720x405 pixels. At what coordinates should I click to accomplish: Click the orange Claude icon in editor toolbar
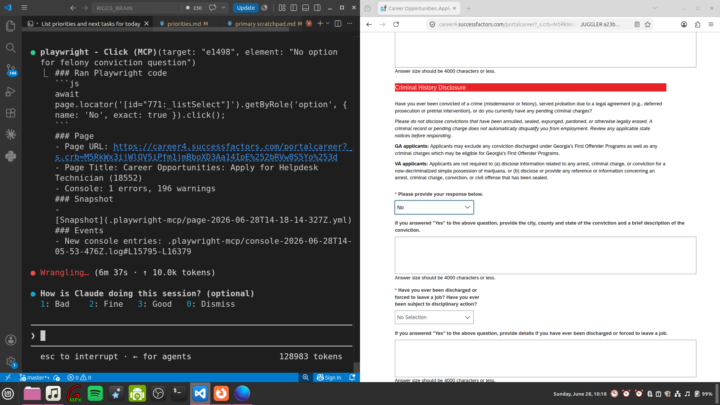click(x=309, y=23)
